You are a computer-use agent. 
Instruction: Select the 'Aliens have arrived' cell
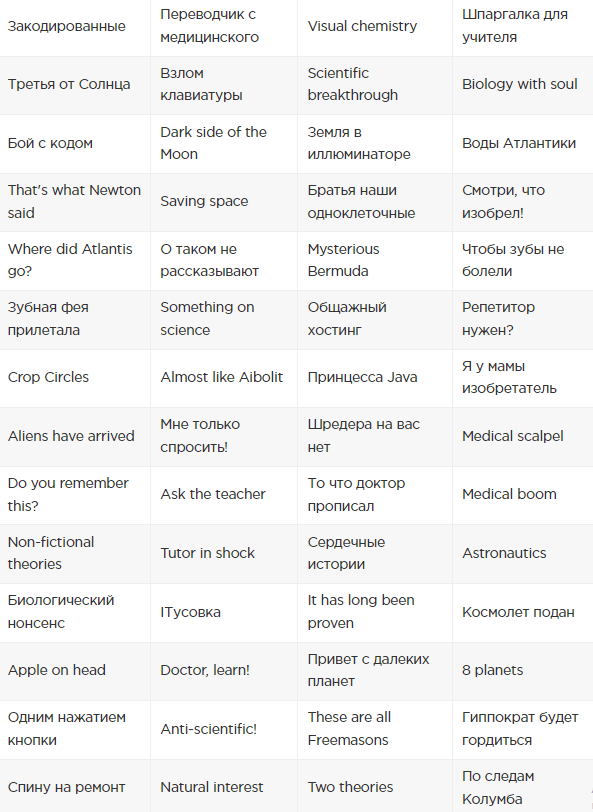coord(75,437)
